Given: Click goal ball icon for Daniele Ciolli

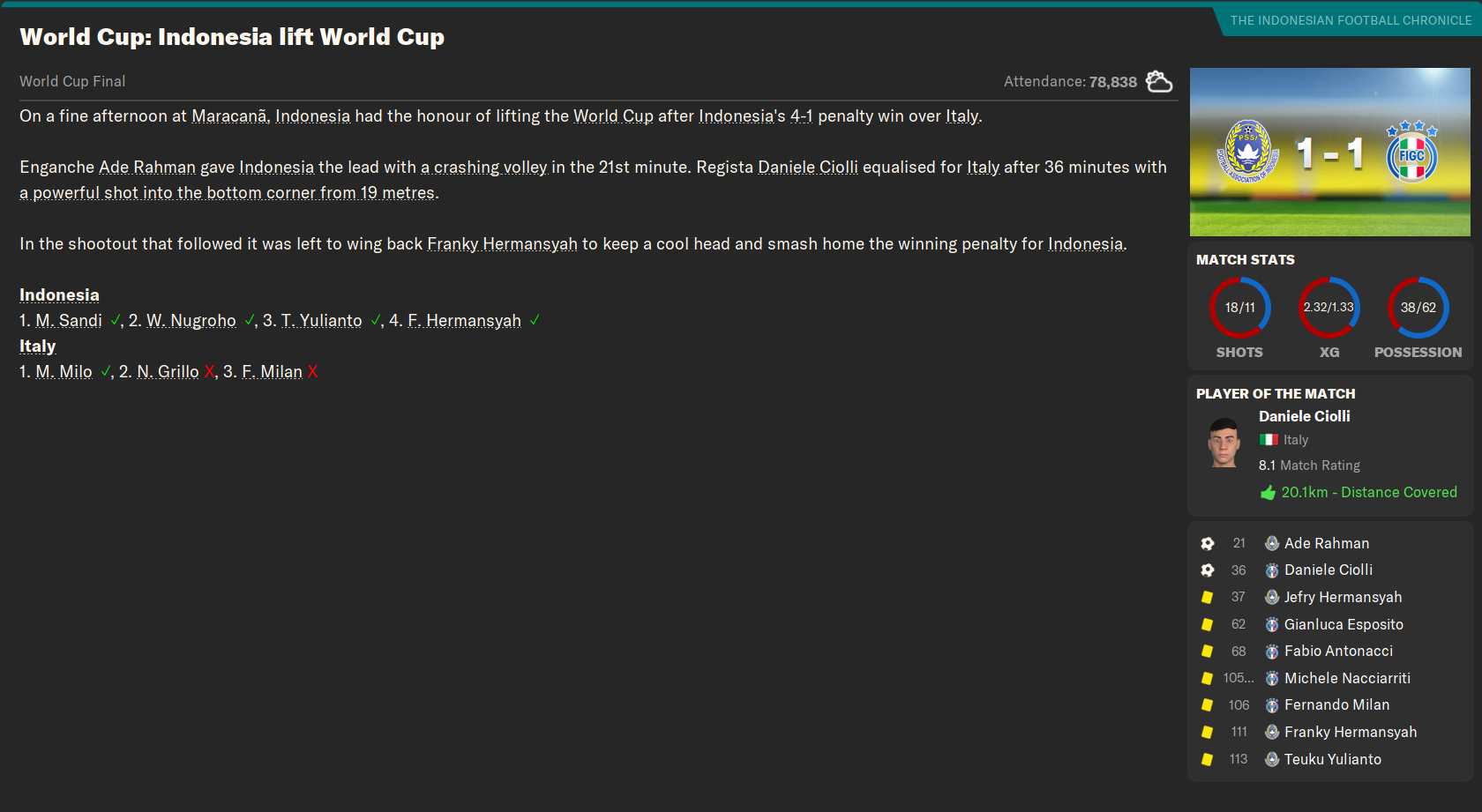Looking at the screenshot, I should pyautogui.click(x=1208, y=570).
